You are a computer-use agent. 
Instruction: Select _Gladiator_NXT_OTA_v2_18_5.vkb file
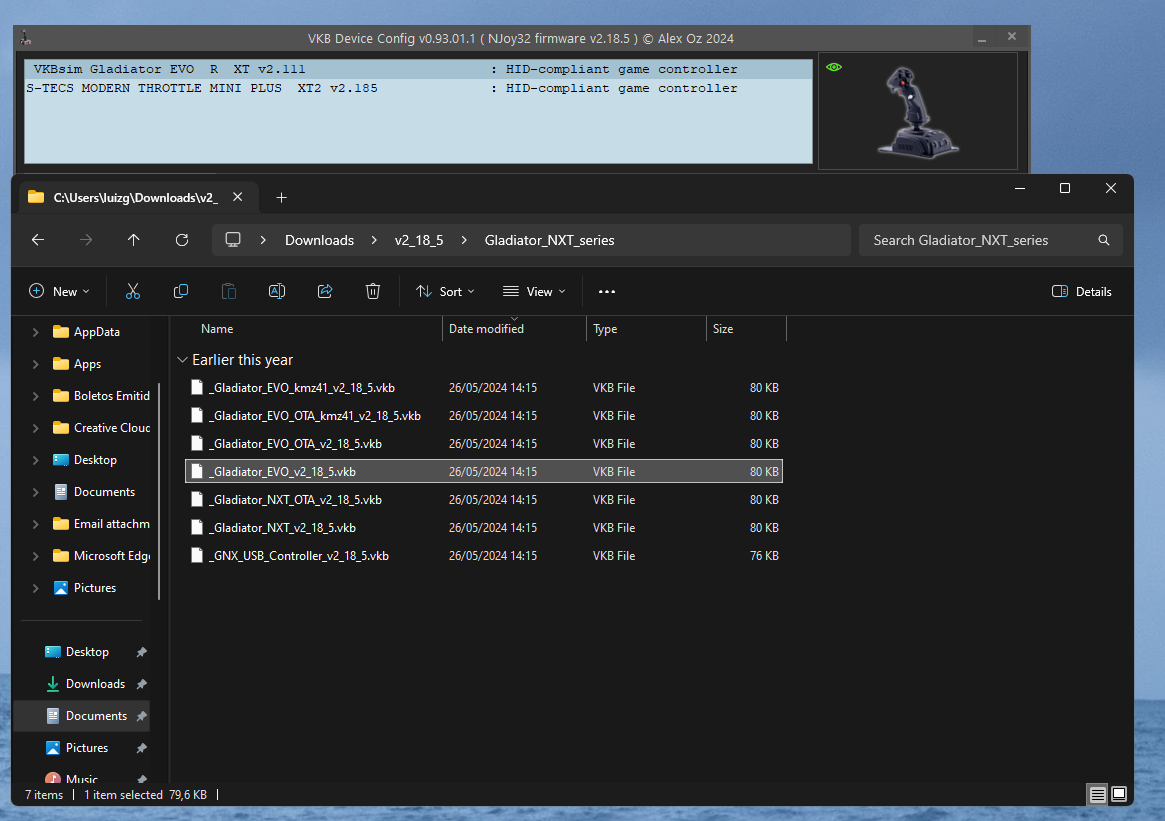click(x=484, y=500)
